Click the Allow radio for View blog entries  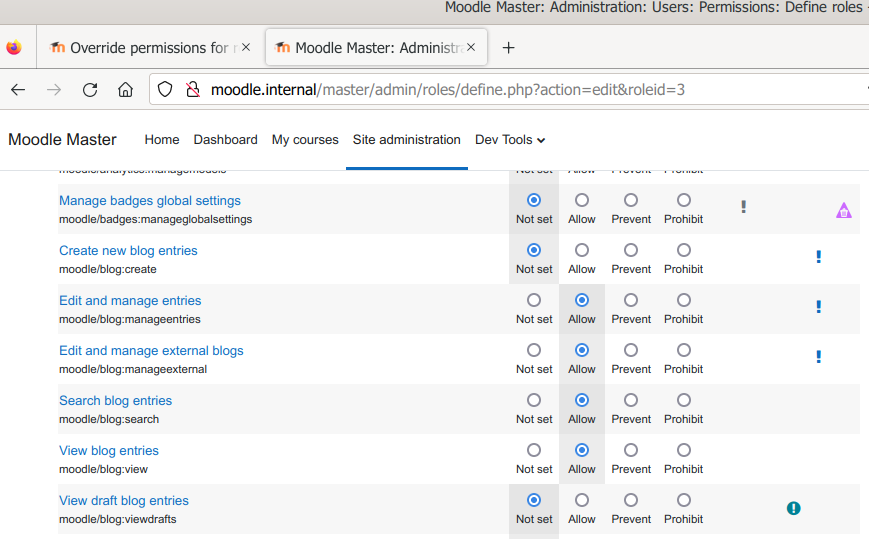coord(581,450)
